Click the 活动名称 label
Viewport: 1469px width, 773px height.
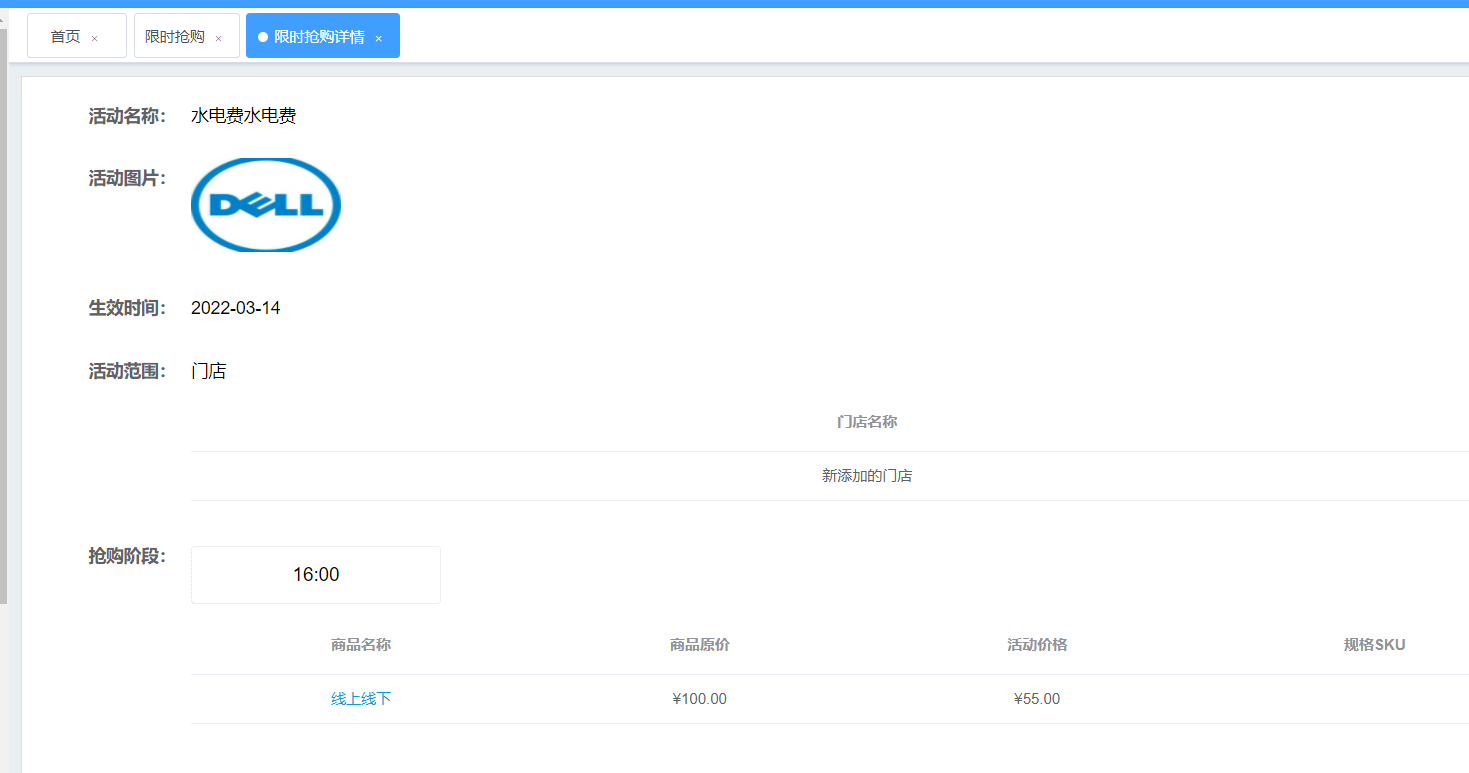127,116
